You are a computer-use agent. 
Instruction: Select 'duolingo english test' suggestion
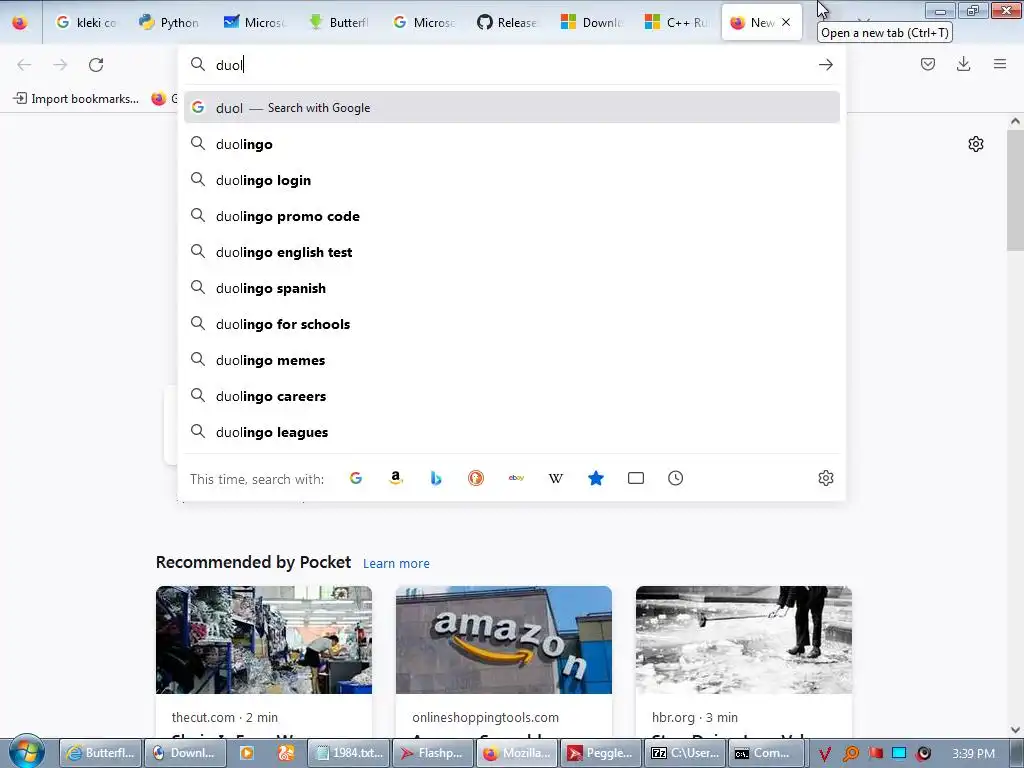click(511, 252)
